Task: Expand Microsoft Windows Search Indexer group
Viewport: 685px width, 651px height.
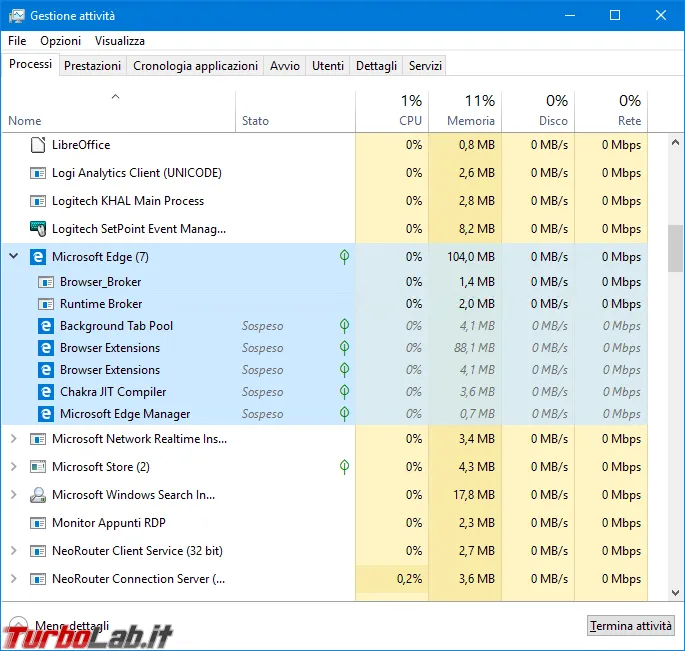Action: 14,495
